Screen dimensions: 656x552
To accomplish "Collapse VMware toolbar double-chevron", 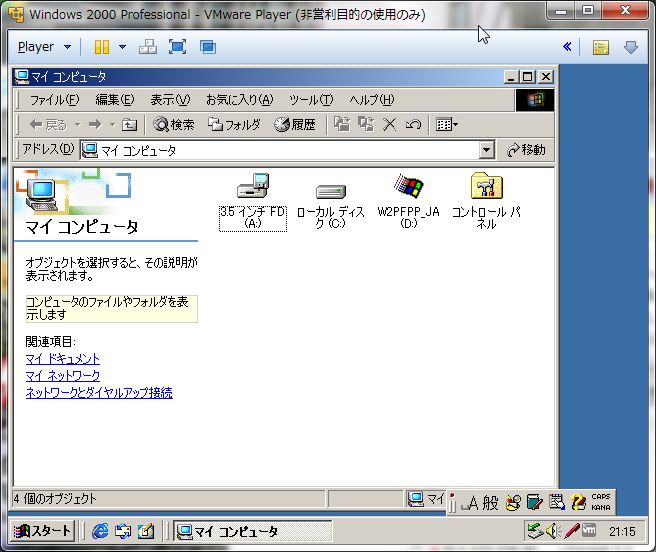I will (567, 46).
